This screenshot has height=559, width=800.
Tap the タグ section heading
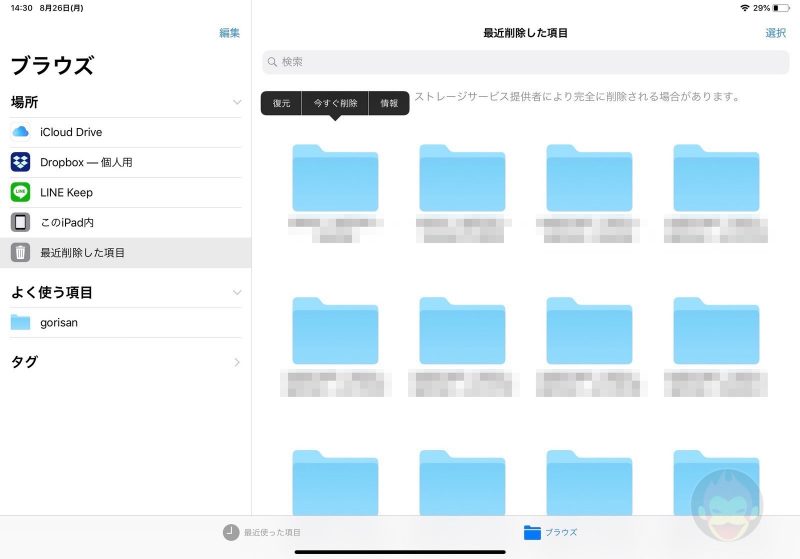[24, 362]
